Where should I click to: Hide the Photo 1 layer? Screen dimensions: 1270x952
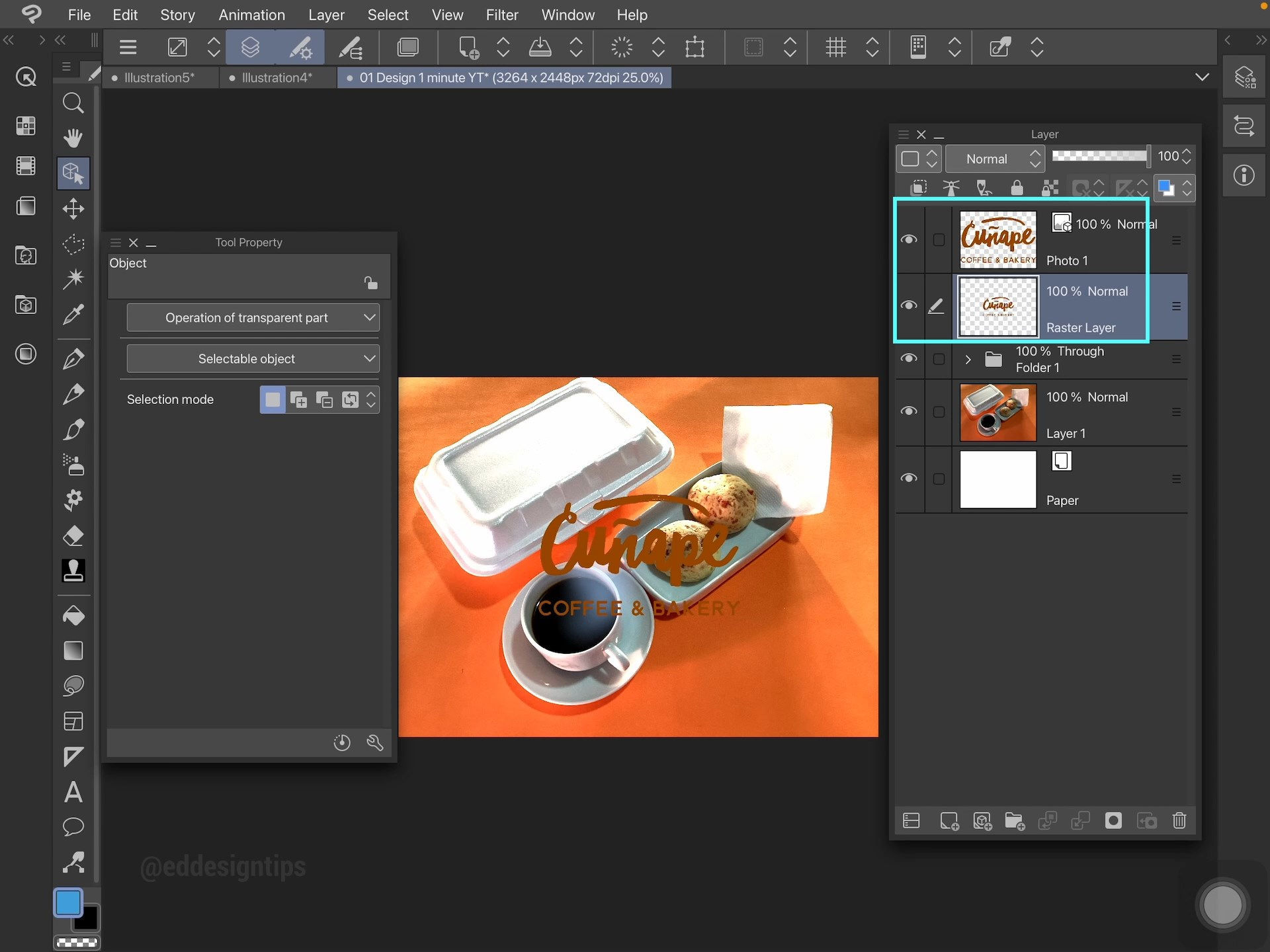pyautogui.click(x=909, y=239)
